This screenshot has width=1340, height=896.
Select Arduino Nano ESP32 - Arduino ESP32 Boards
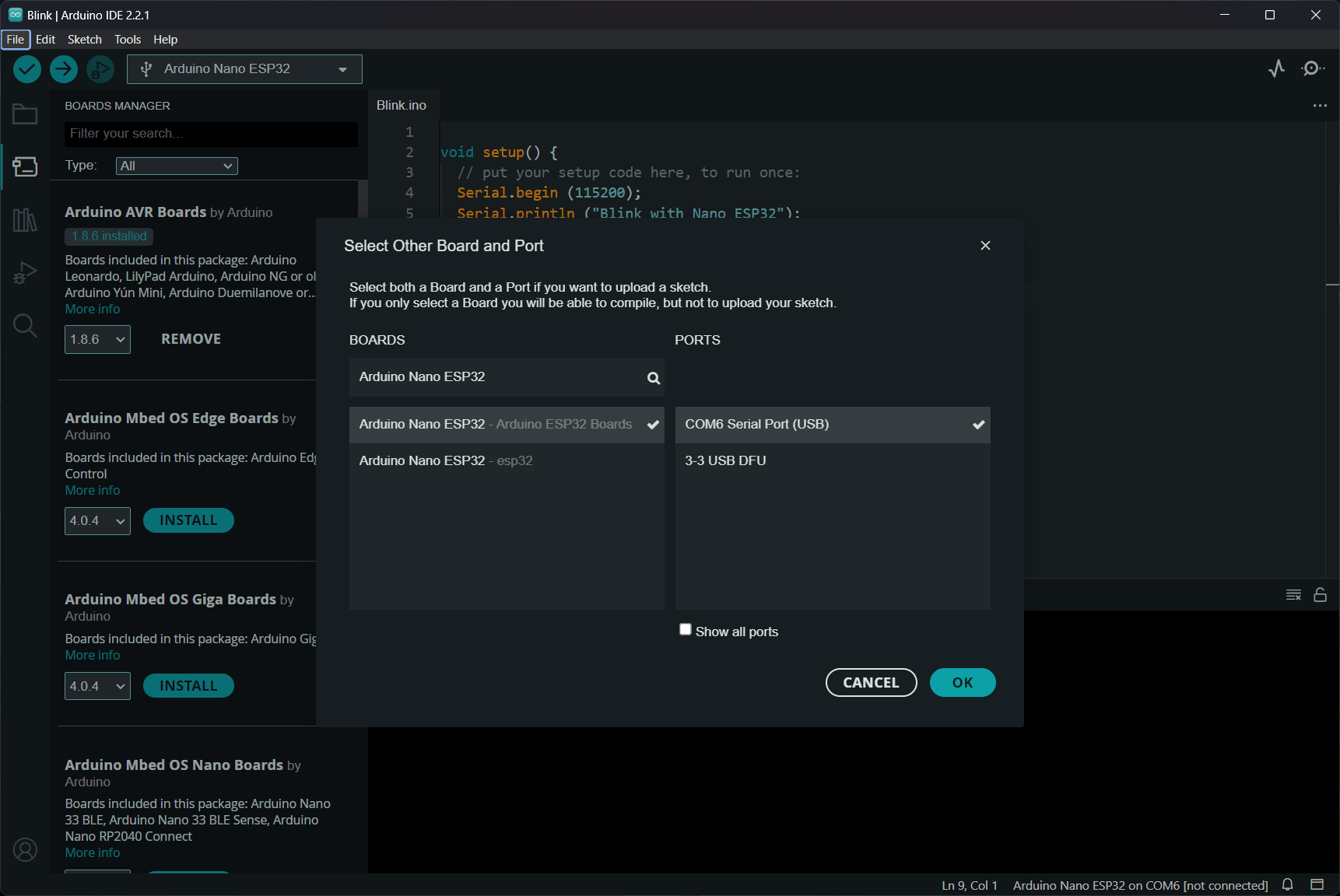coord(507,425)
